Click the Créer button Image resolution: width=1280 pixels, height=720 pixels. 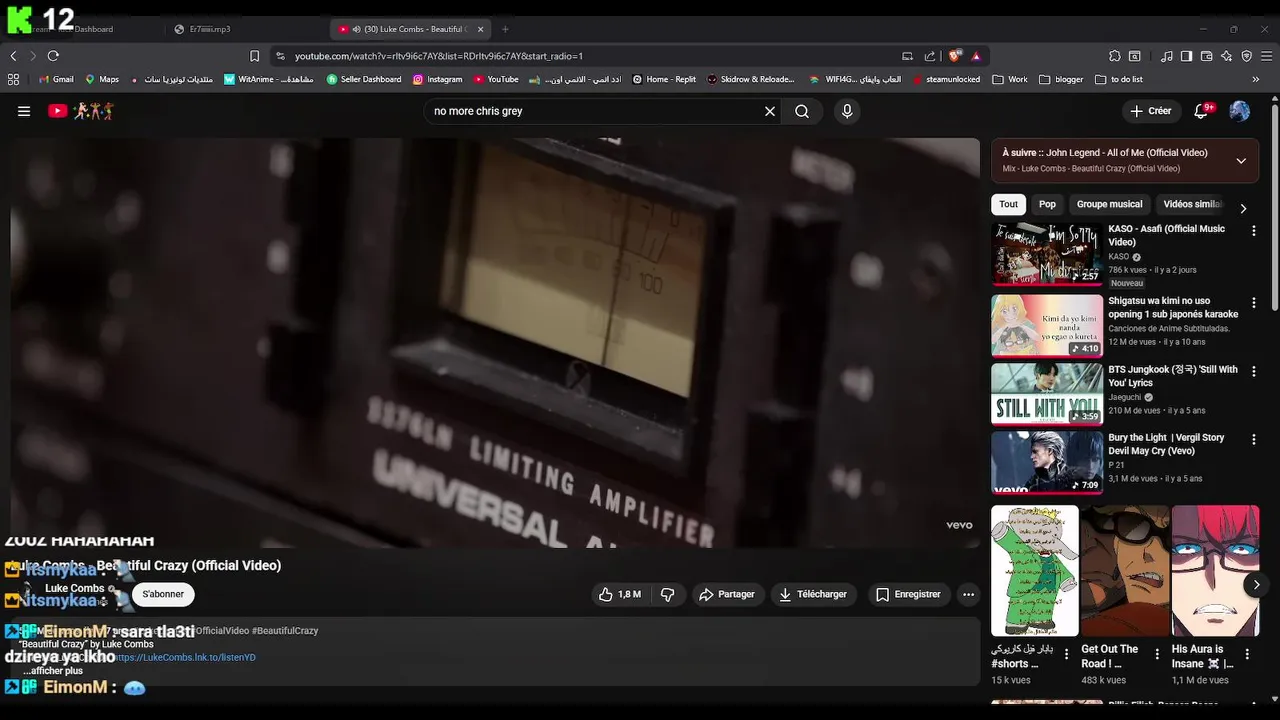pos(1151,111)
